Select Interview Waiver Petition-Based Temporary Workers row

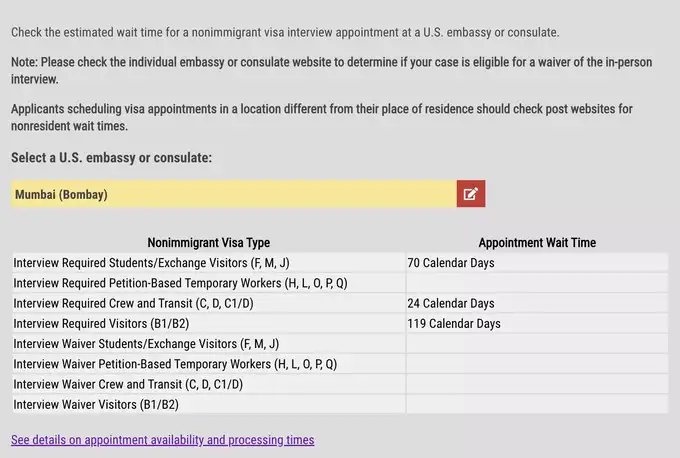[x=175, y=364]
